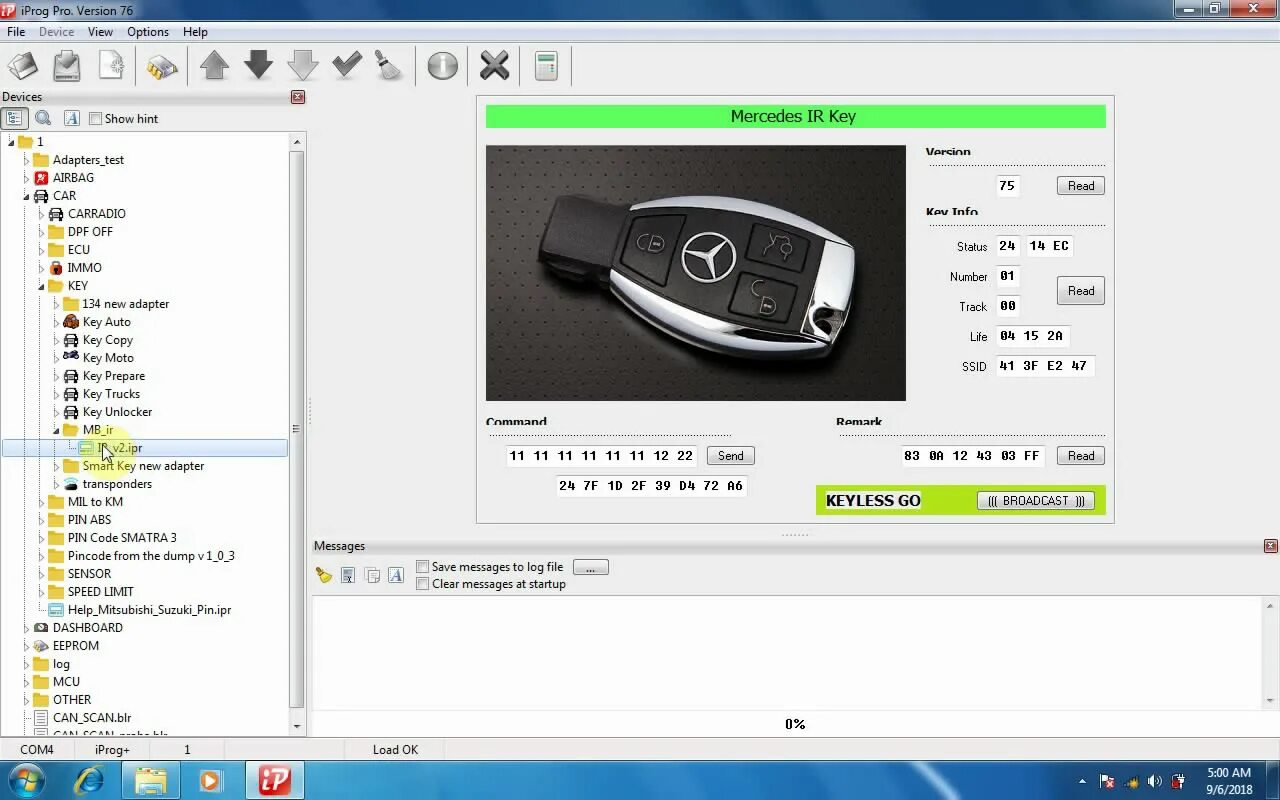Viewport: 1280px width, 800px height.
Task: Open the Help menu
Action: [x=195, y=32]
